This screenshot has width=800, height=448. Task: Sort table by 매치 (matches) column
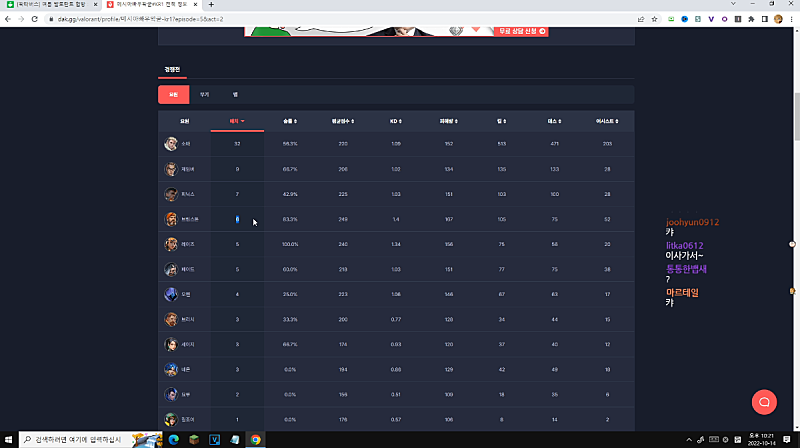point(237,121)
